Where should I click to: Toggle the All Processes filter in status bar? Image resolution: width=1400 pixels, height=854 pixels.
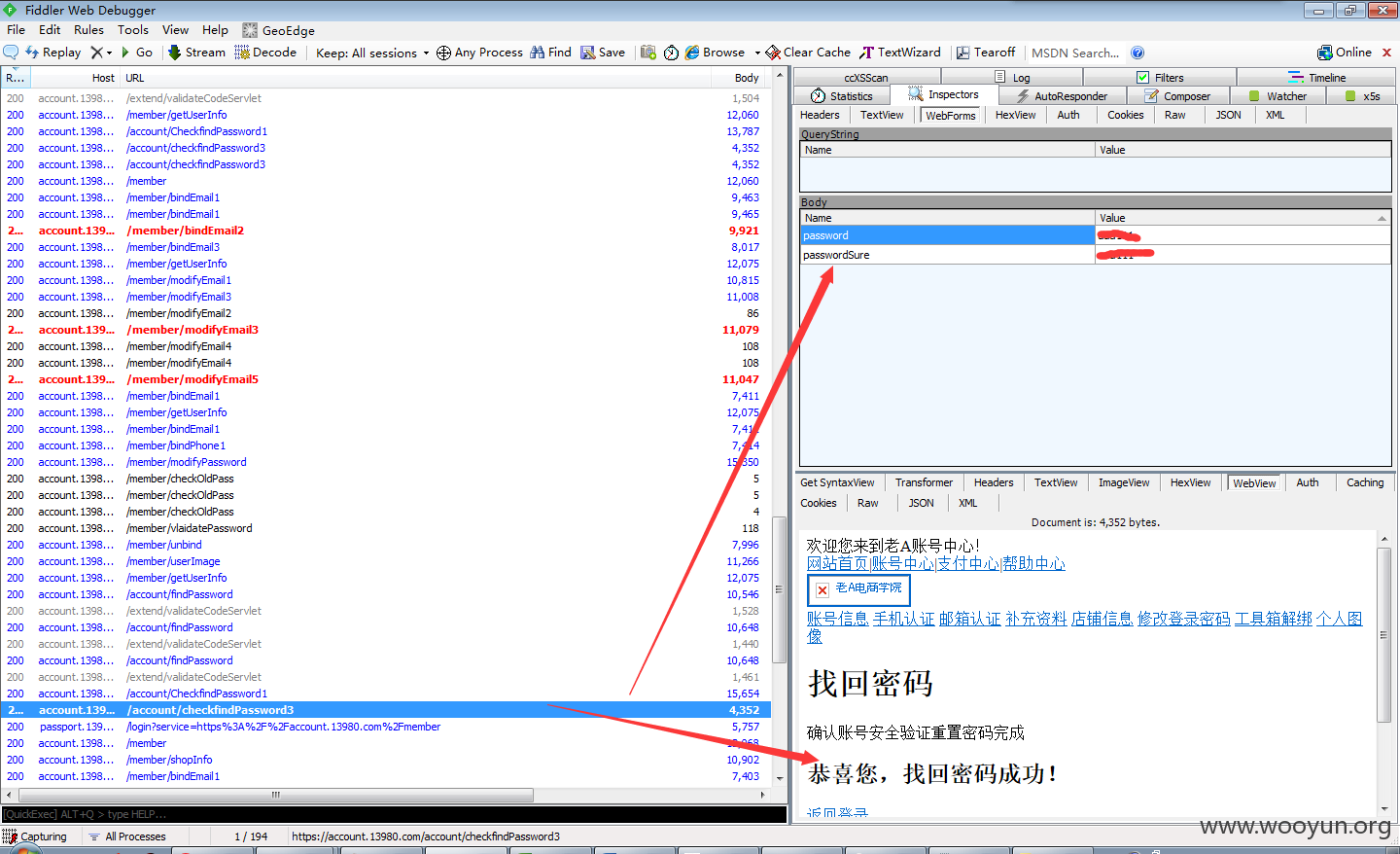tap(126, 836)
